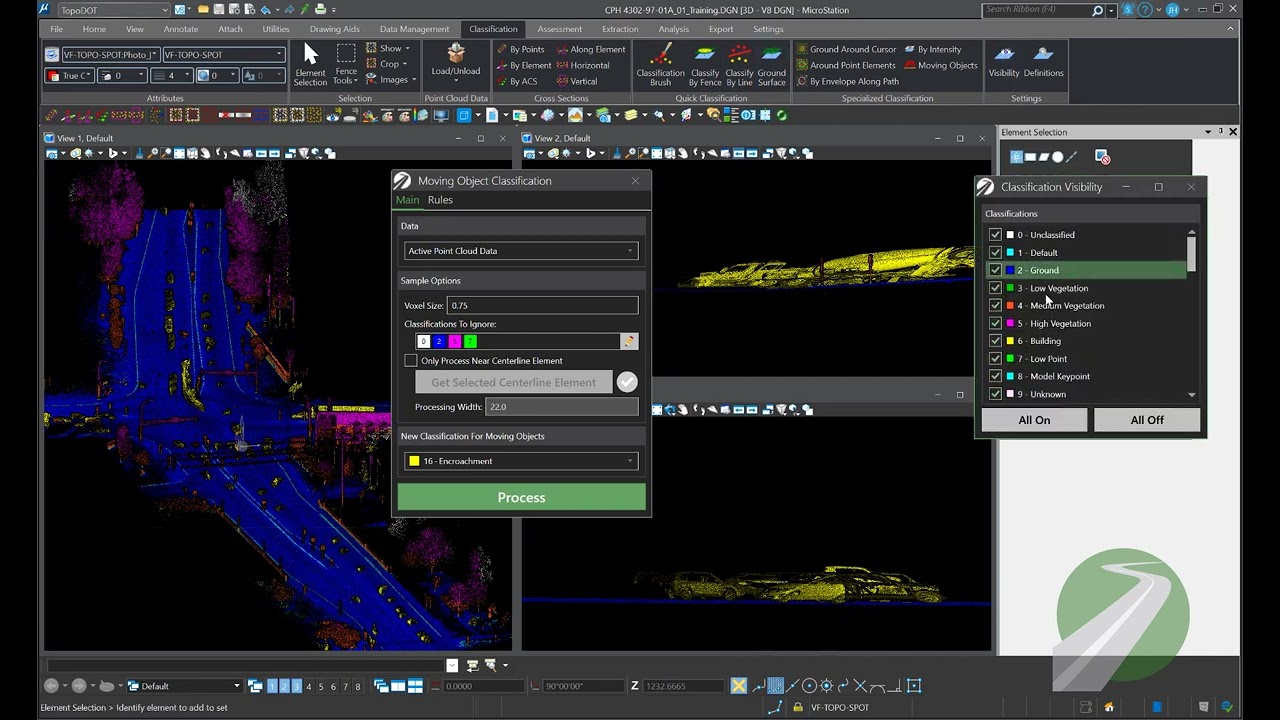Open the Extraction ribbon tab

click(620, 29)
